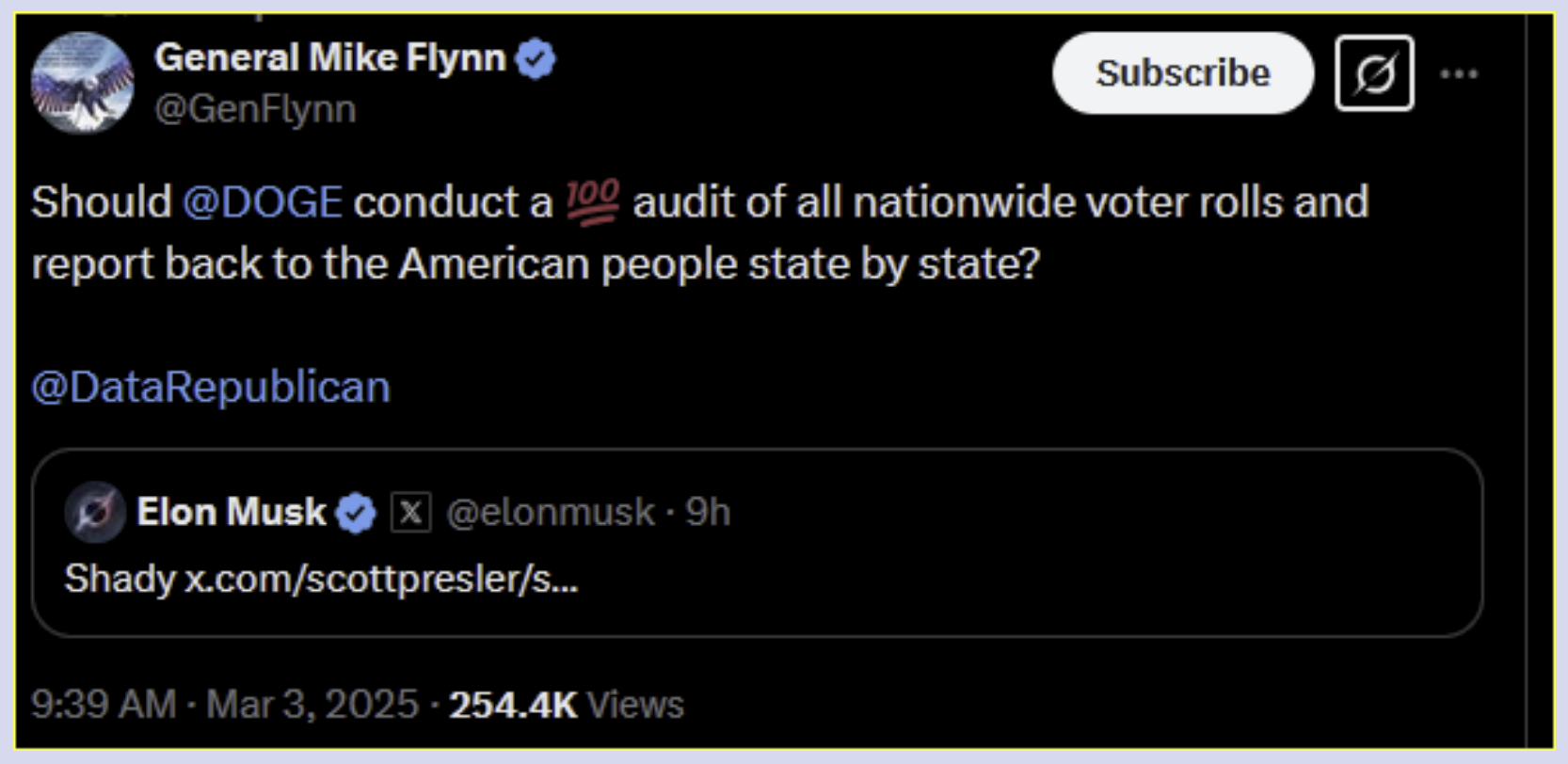View the 254.4K Views count
Screen dimensions: 1568x764
(567, 704)
